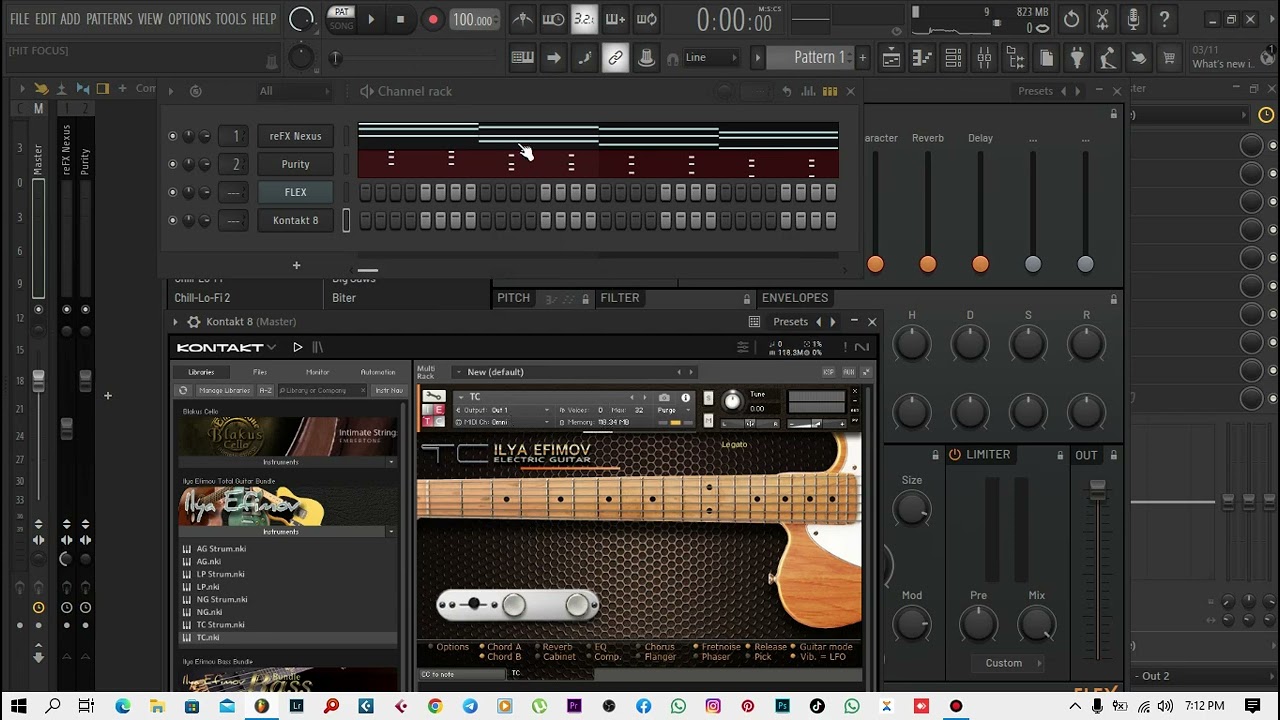Open the PATTERNS menu

coord(109,19)
